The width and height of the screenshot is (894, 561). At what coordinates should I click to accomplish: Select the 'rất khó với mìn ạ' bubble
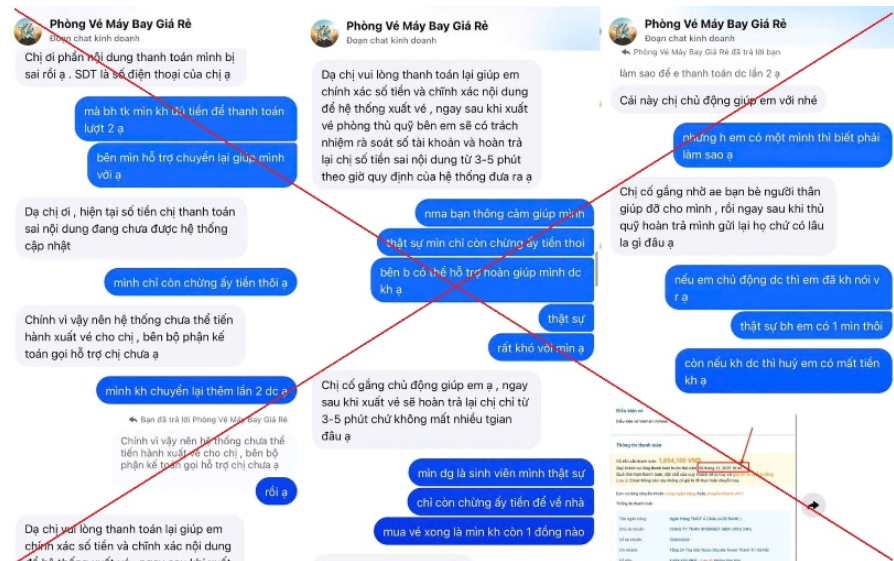tap(541, 348)
